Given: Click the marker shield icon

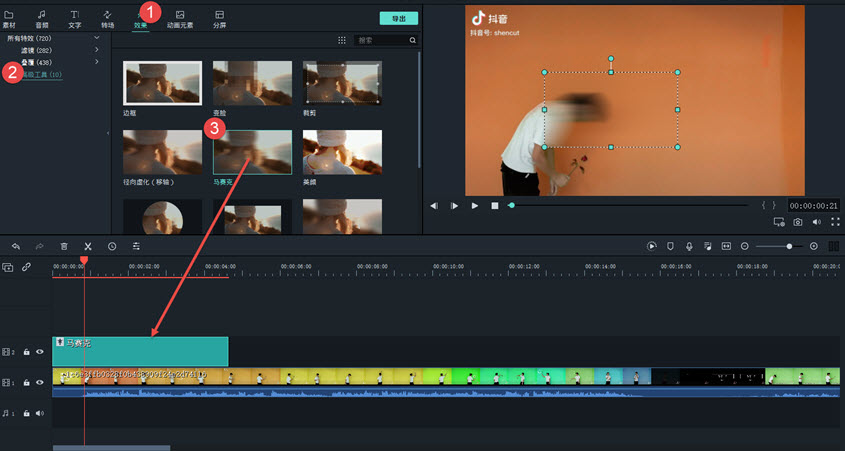Looking at the screenshot, I should pyautogui.click(x=670, y=246).
